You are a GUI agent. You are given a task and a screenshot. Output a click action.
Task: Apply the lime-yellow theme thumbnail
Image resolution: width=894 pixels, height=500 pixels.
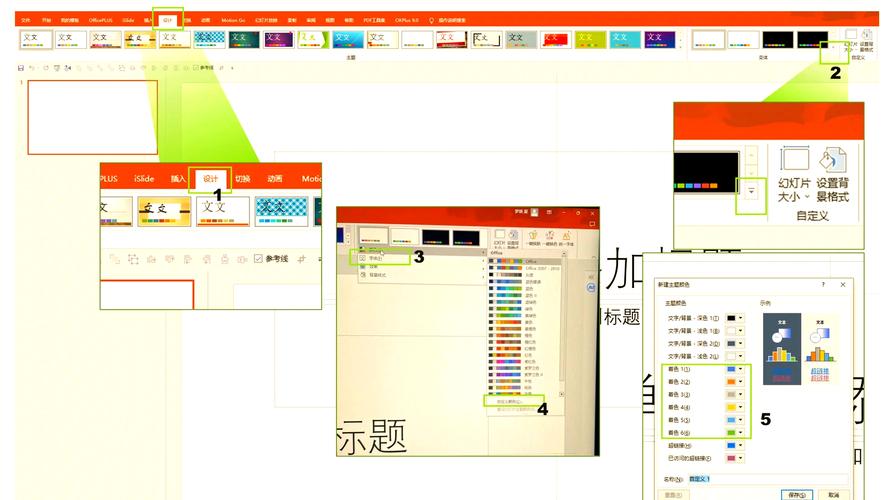coord(590,39)
